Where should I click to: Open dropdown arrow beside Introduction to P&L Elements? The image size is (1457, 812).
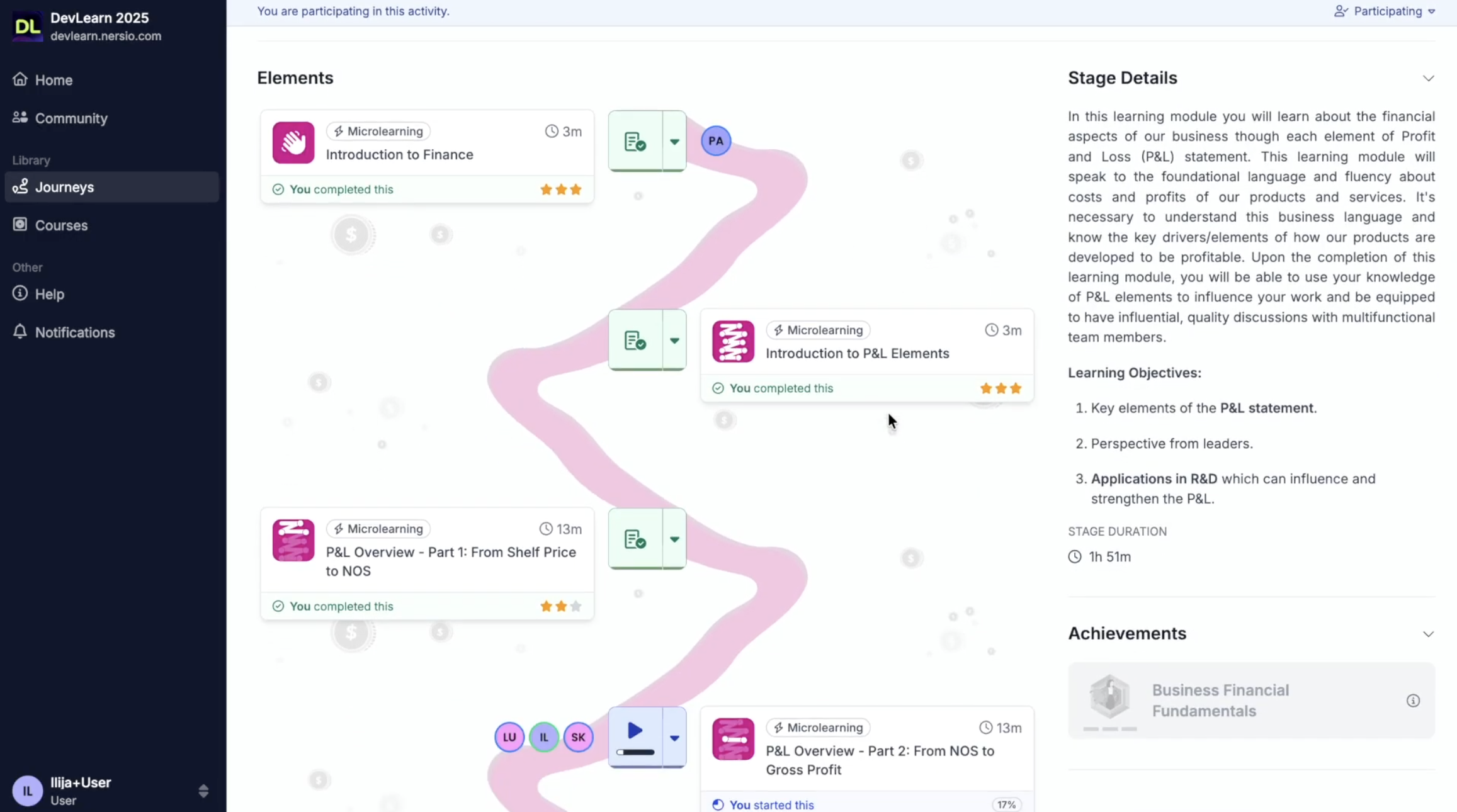[674, 341]
